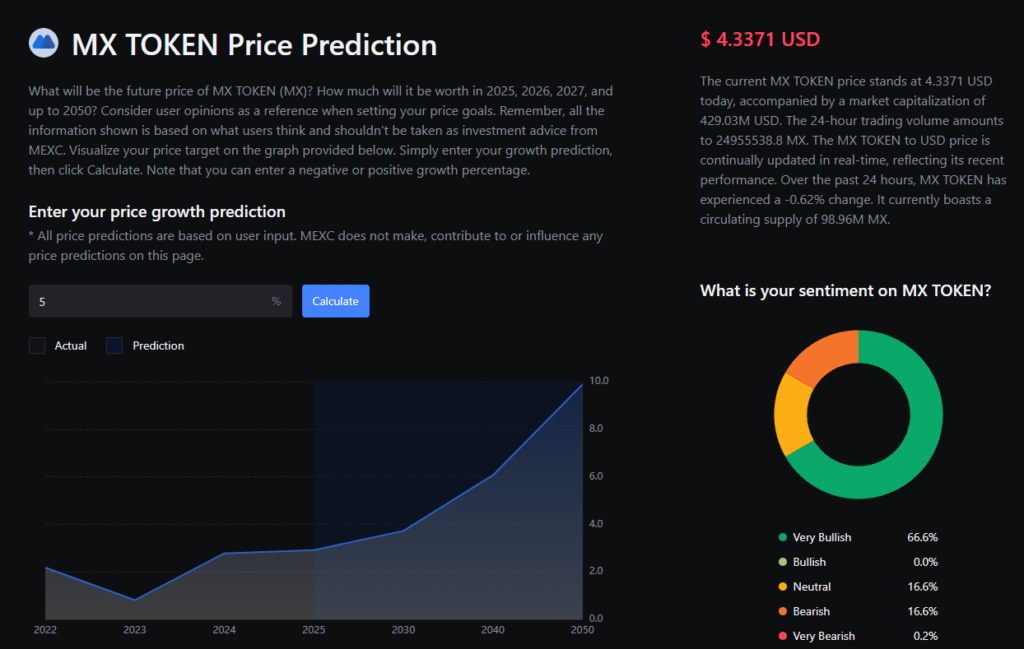Click the 2050 point on the chart

pos(582,385)
